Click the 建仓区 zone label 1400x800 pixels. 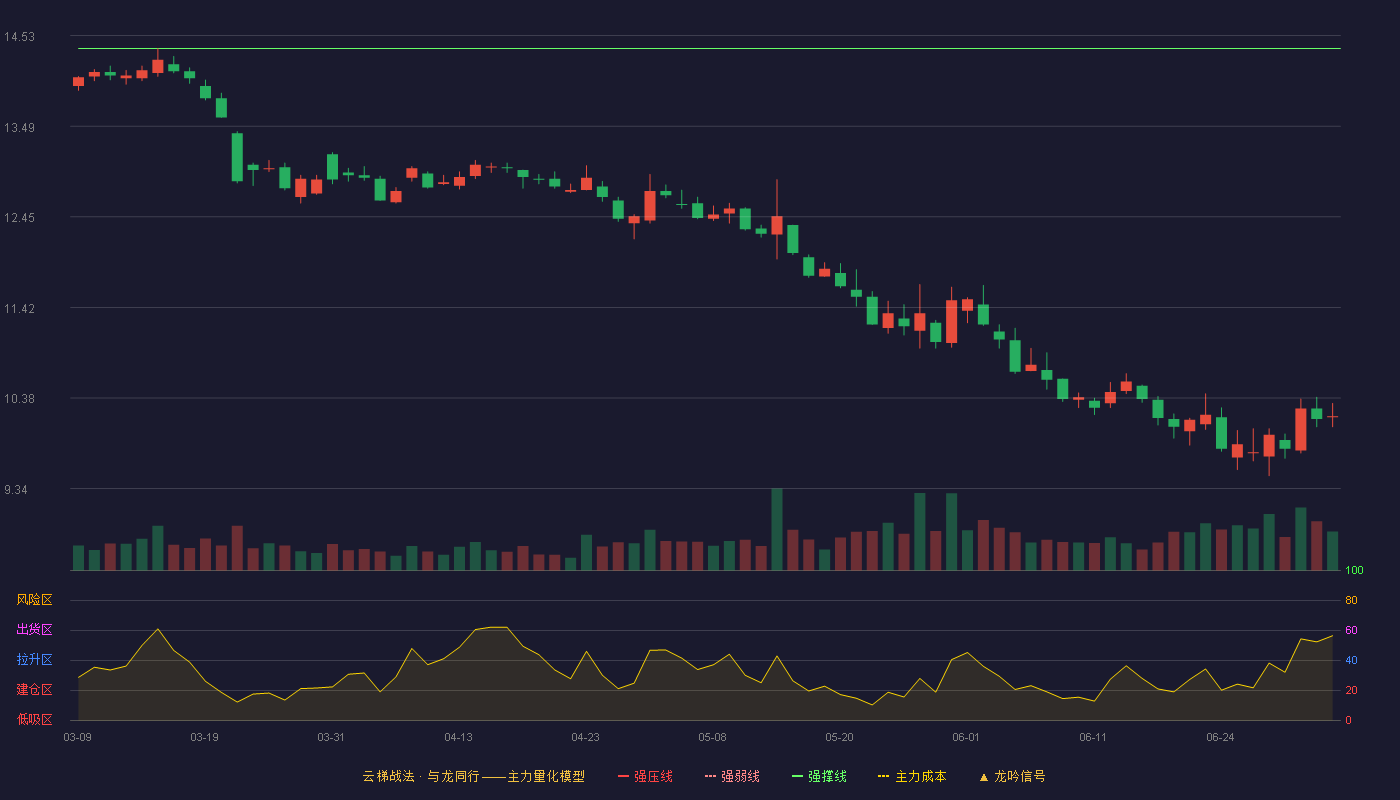click(34, 690)
